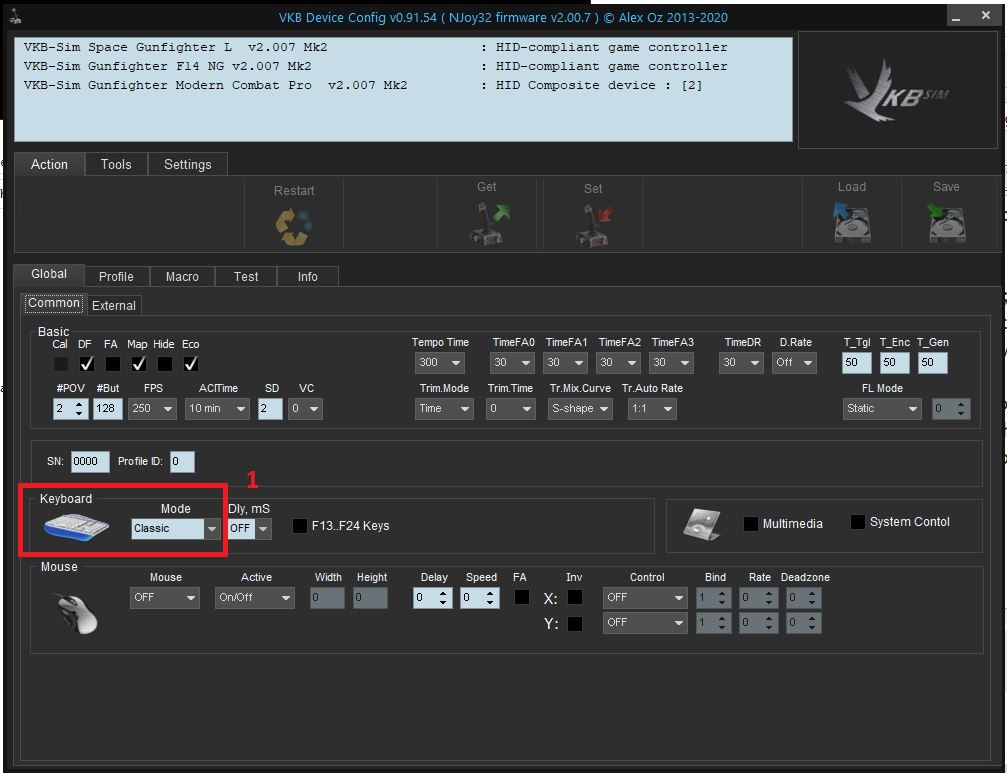
Task: Click the app icon in title bar
Action: [15, 18]
